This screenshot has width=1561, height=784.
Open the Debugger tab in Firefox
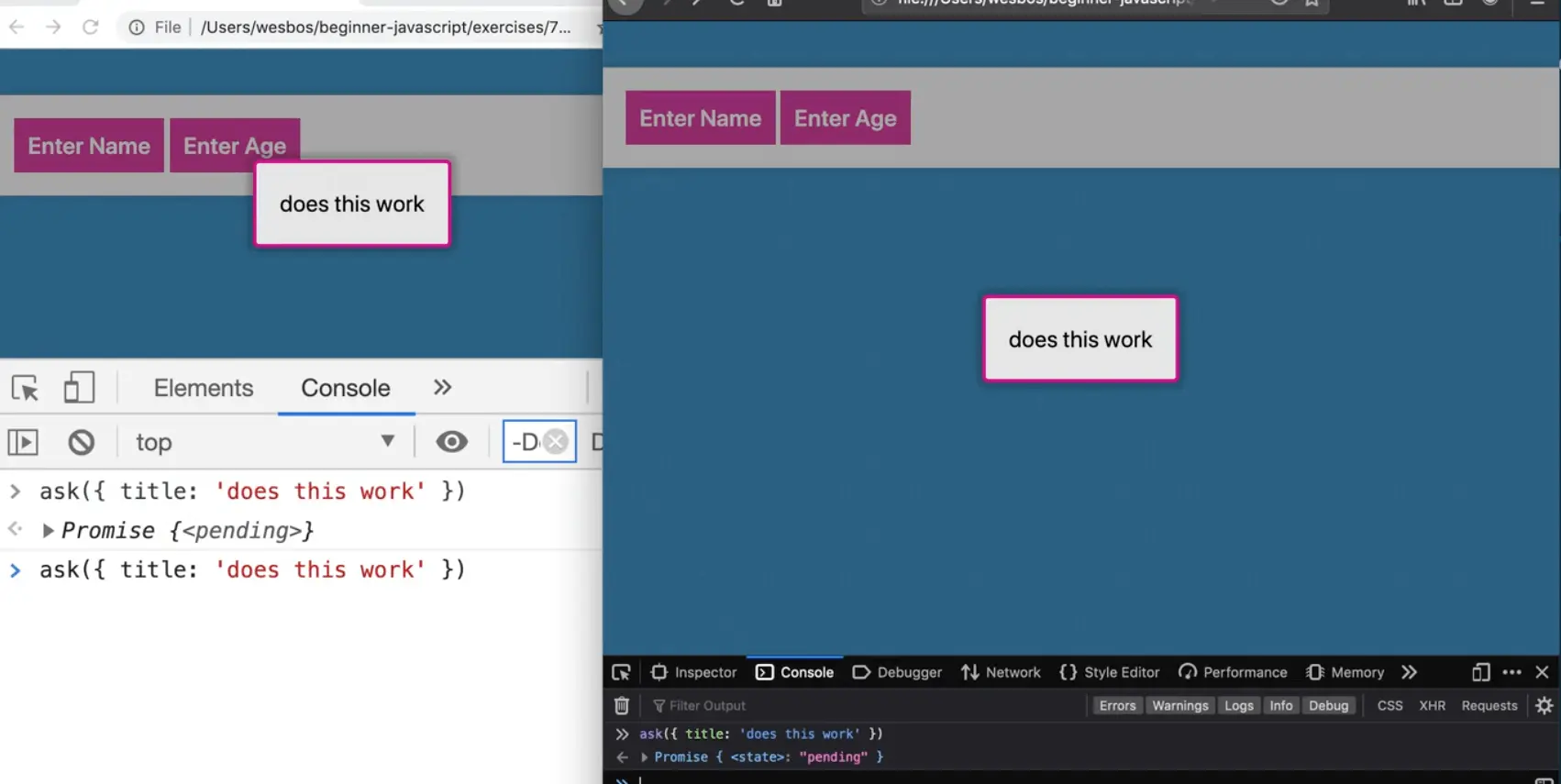[x=897, y=672]
